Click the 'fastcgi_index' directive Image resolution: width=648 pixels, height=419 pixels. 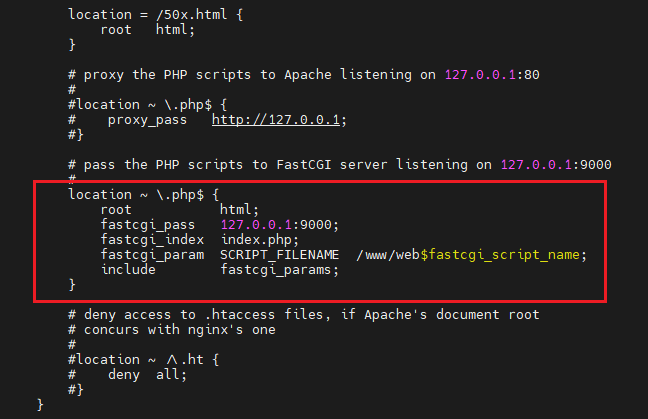click(x=152, y=240)
